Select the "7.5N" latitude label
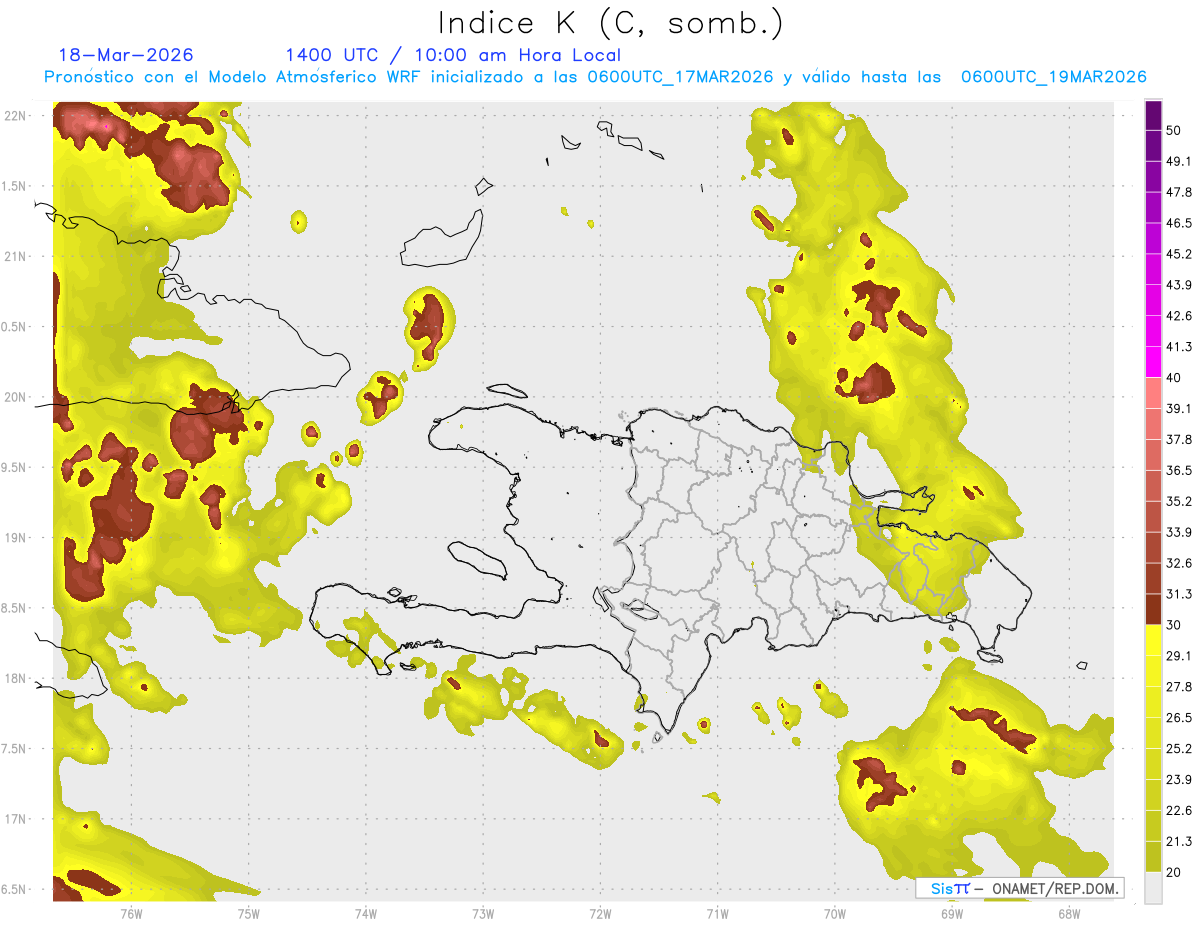Viewport: 1200px width, 927px height. (x=14, y=749)
